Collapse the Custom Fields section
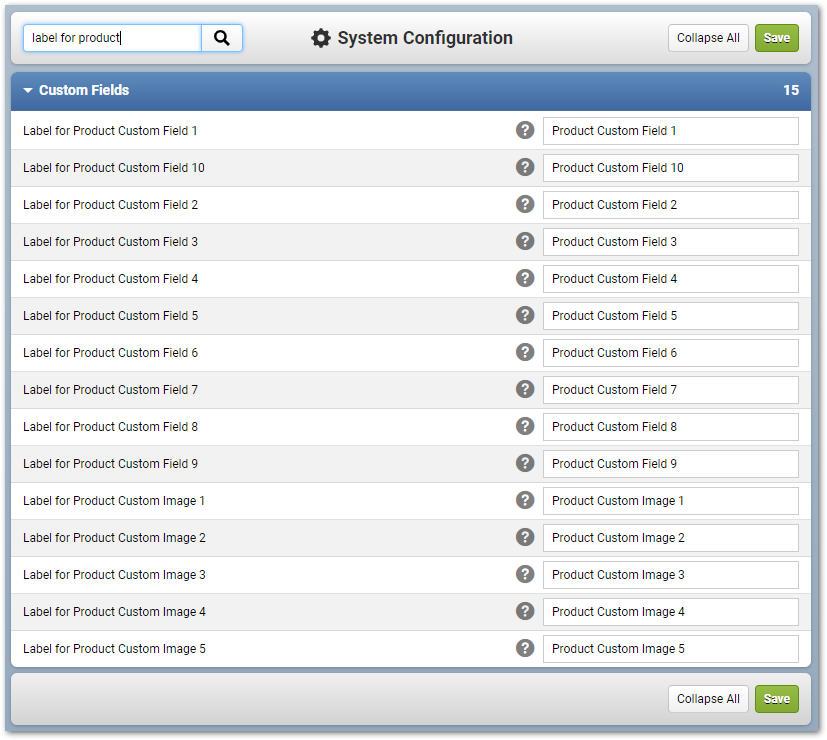The height and width of the screenshot is (740, 827). [x=28, y=90]
